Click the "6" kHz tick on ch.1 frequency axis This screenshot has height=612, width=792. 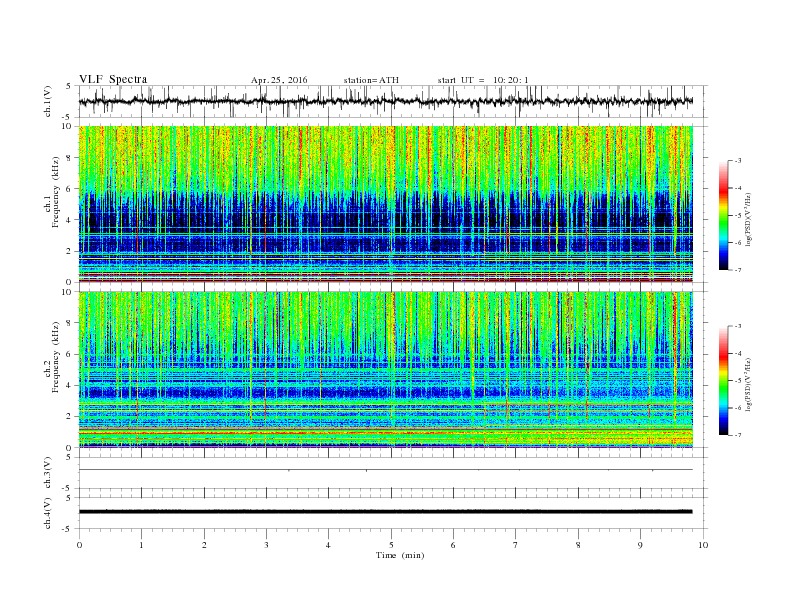point(70,189)
